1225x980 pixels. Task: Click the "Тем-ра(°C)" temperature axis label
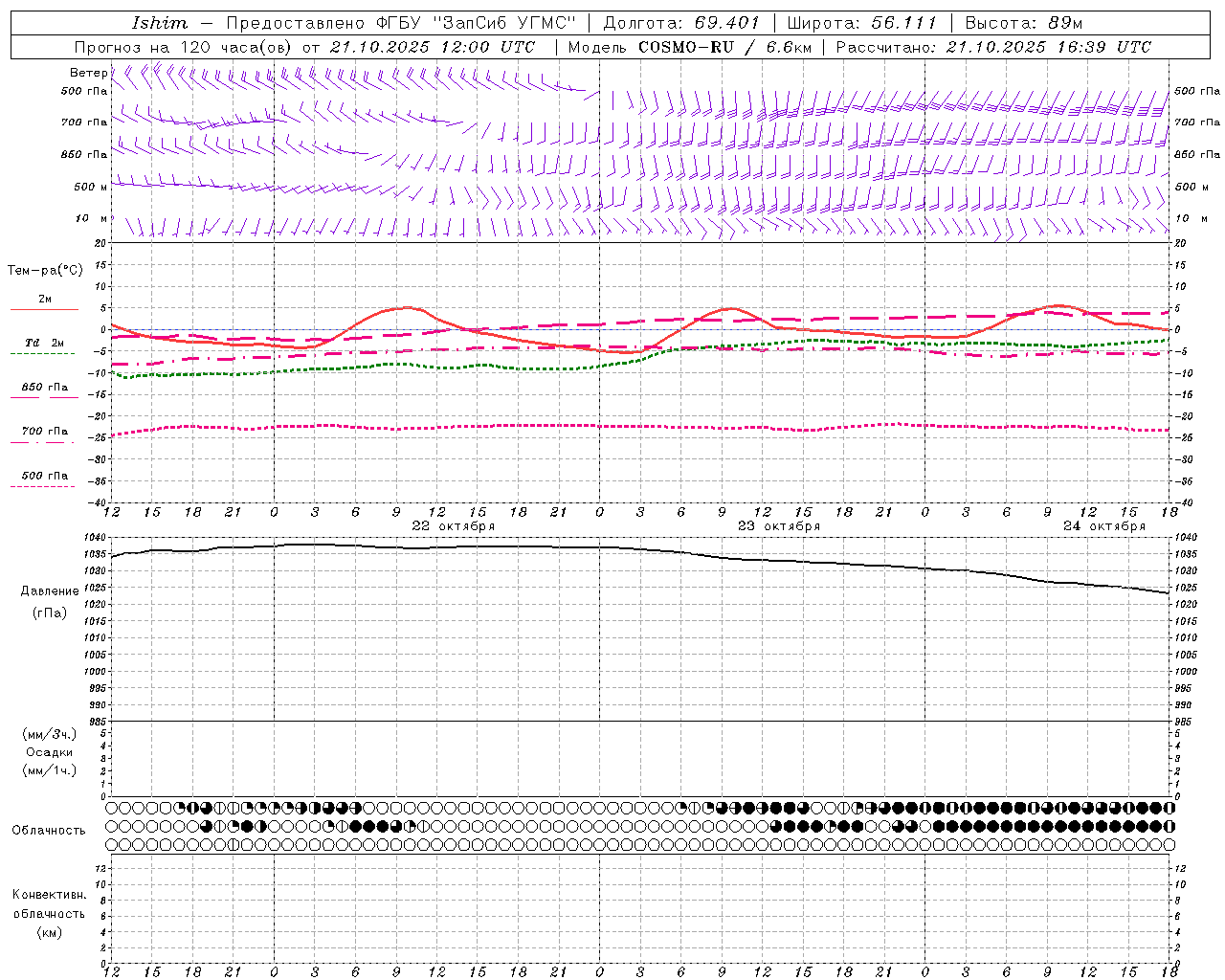click(x=45, y=271)
